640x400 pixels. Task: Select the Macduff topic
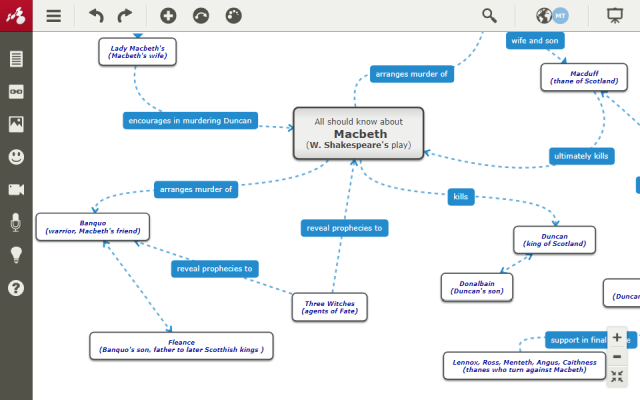point(584,77)
